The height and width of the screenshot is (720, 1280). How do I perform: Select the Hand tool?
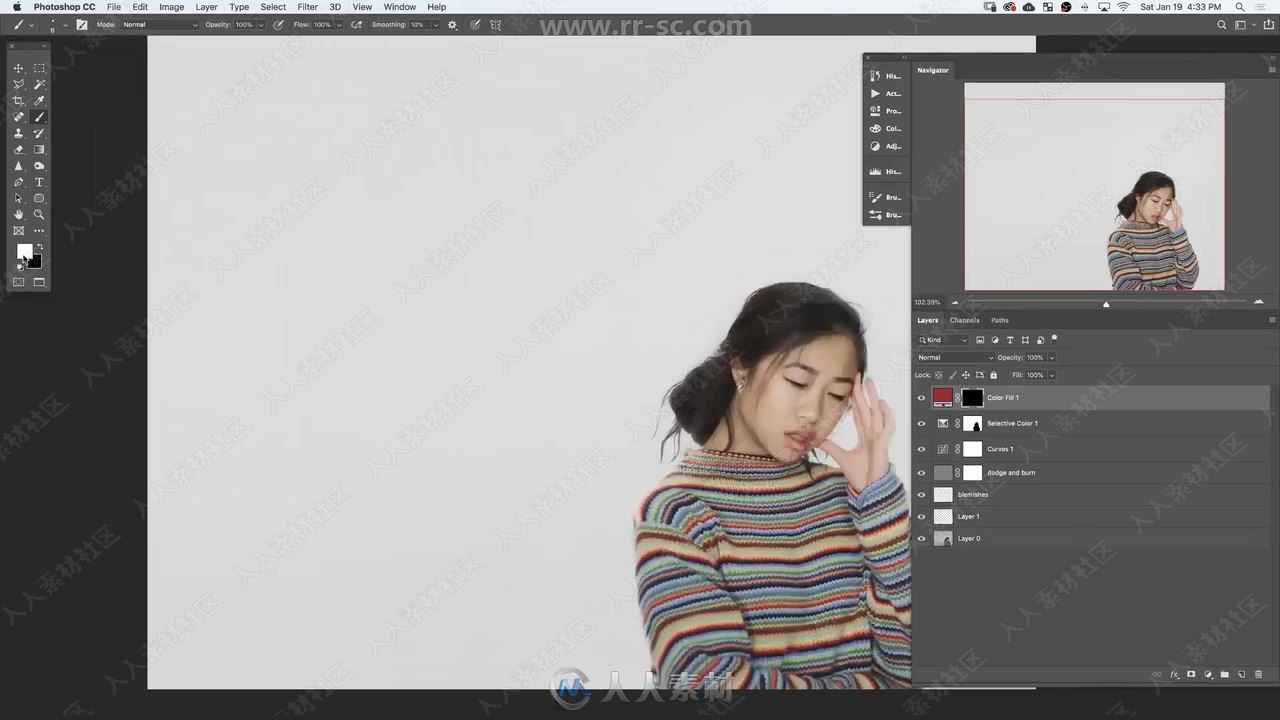point(18,214)
